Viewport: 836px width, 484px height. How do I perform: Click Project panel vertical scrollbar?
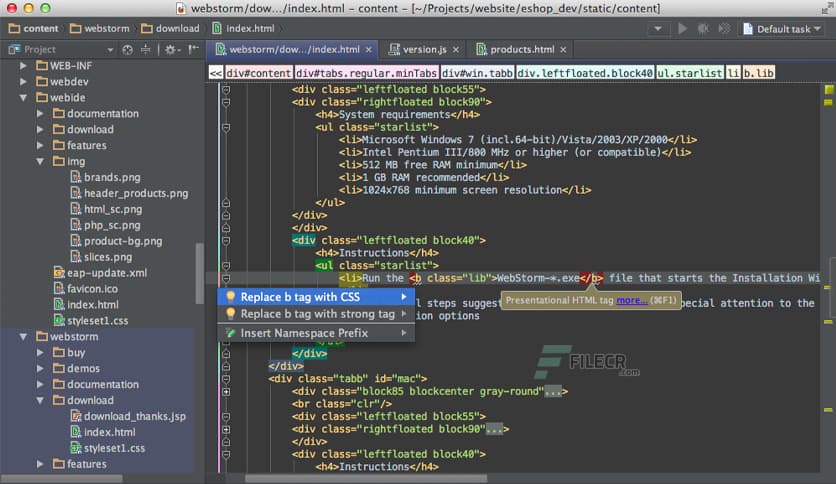pyautogui.click(x=200, y=273)
